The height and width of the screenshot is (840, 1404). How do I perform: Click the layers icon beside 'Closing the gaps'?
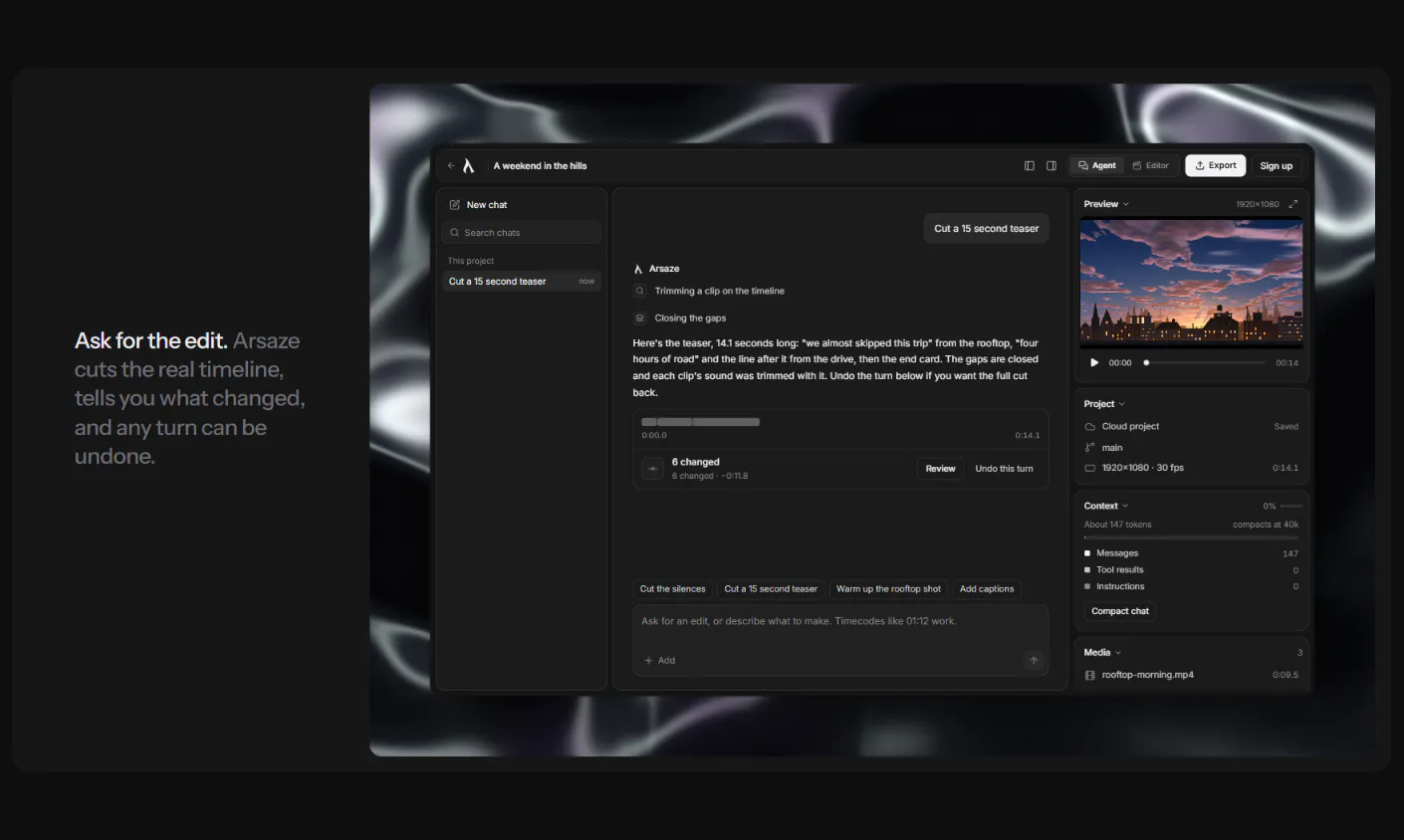click(640, 318)
